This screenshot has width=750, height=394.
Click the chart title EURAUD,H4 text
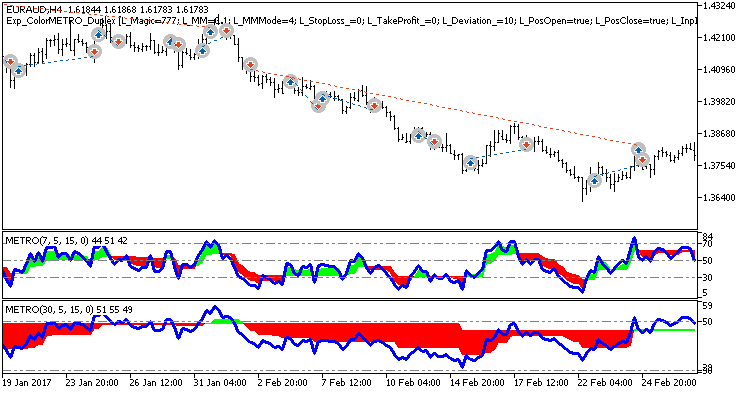[34, 10]
